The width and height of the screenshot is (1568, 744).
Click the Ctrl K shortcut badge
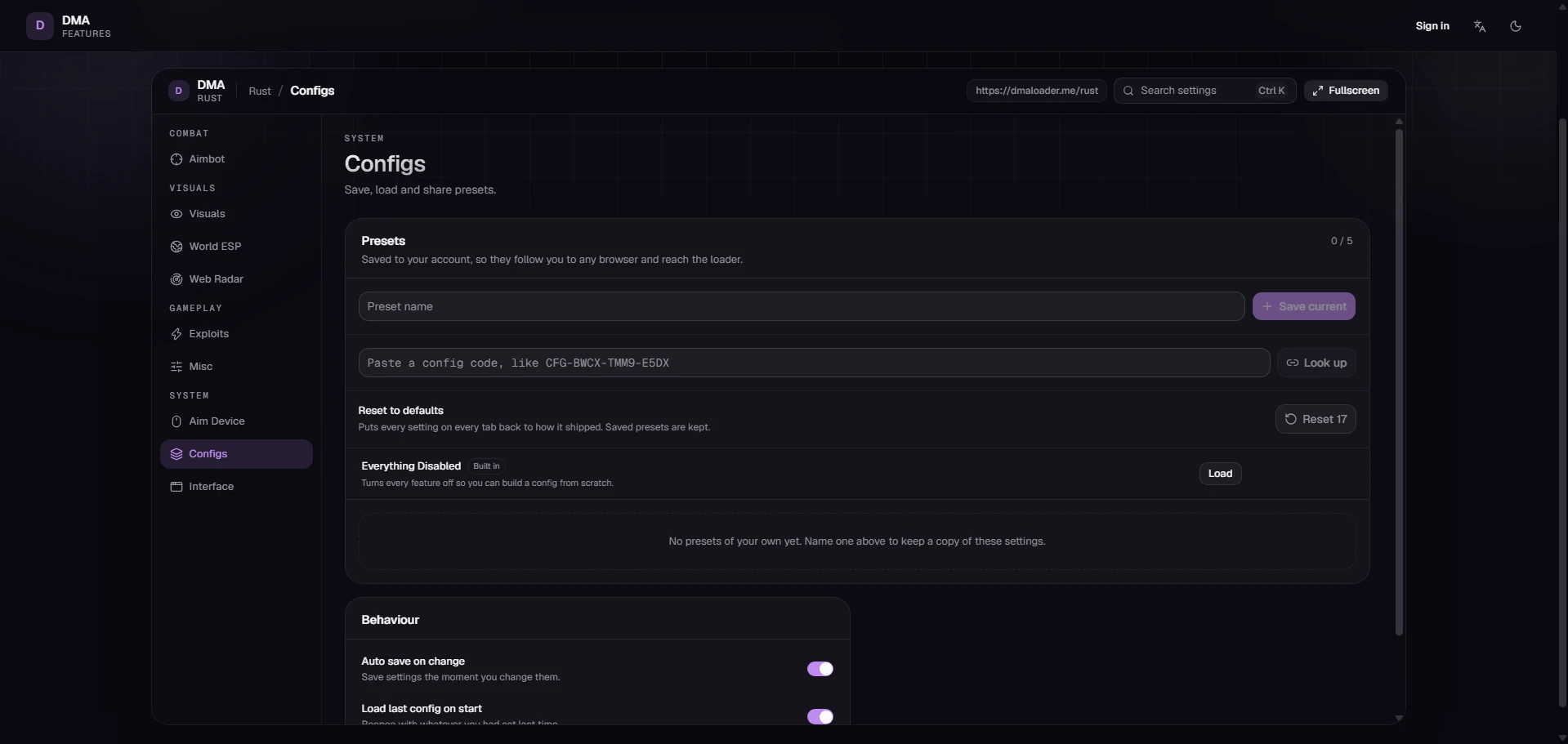[x=1271, y=91]
